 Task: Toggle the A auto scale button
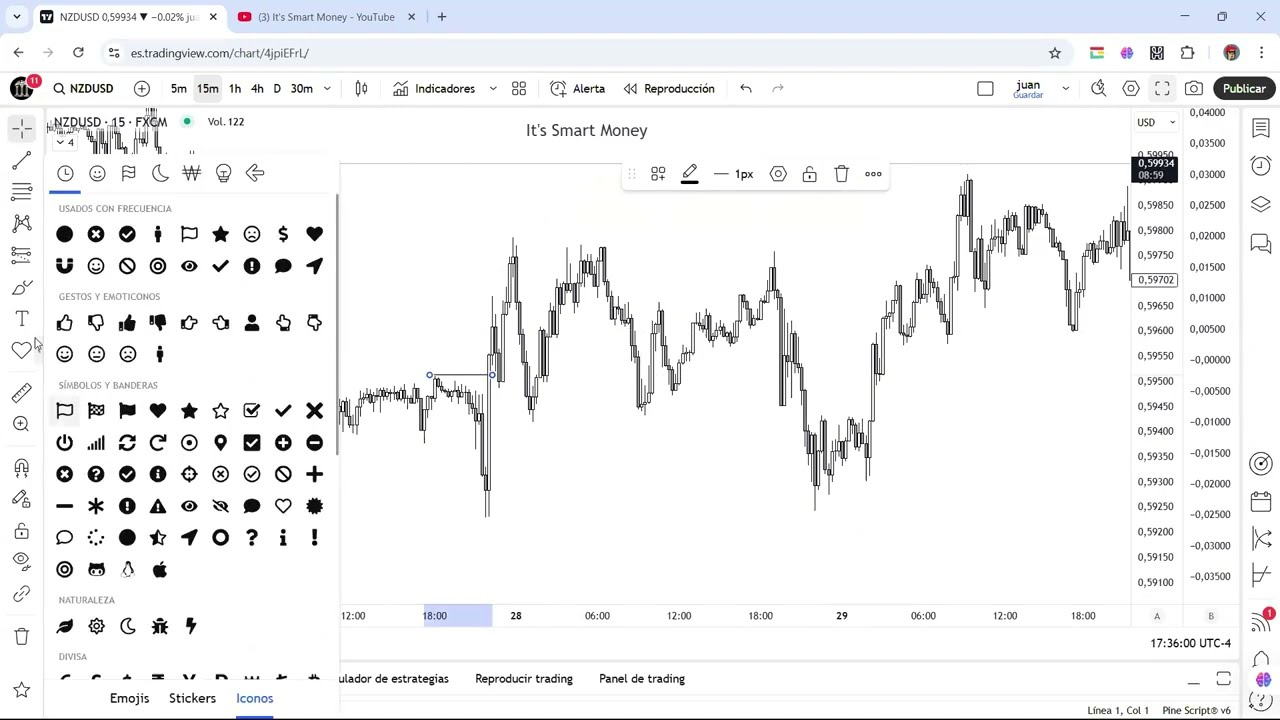(x=1157, y=616)
